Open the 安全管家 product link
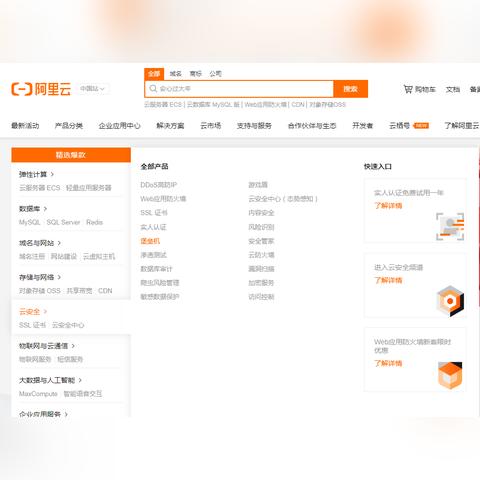480x480 pixels. point(261,241)
